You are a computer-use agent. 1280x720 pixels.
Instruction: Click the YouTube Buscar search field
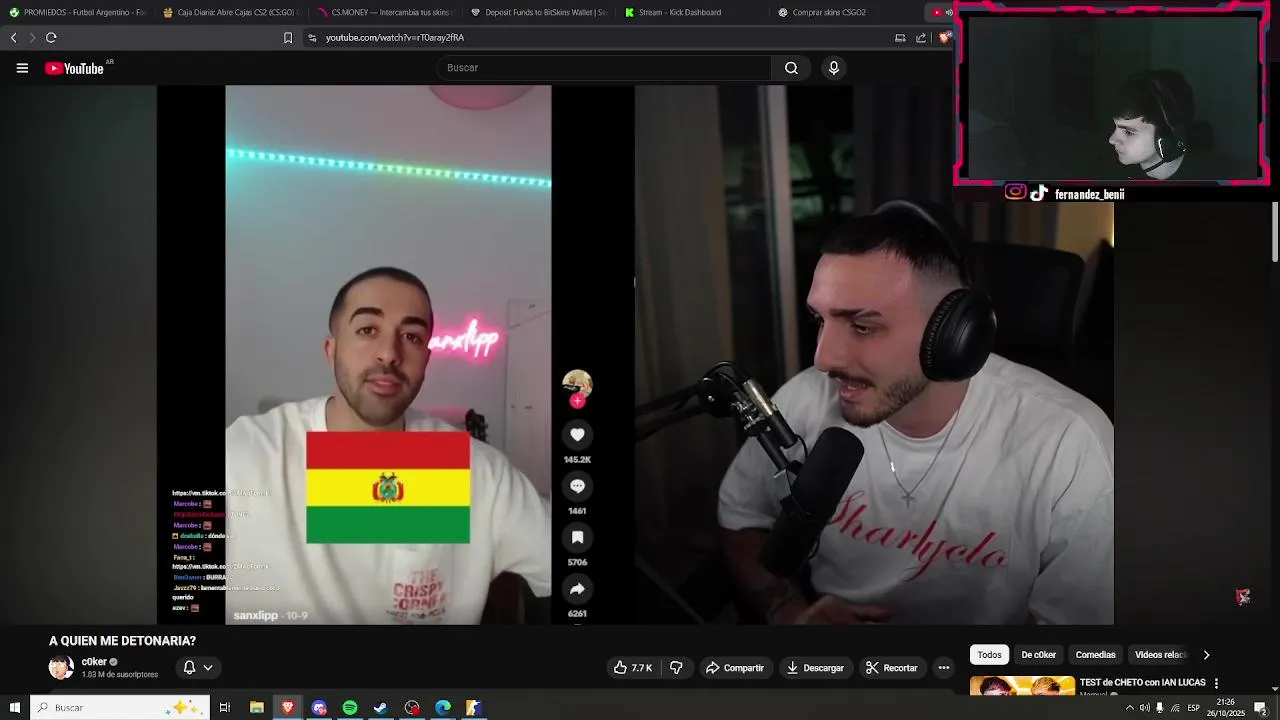coord(604,68)
